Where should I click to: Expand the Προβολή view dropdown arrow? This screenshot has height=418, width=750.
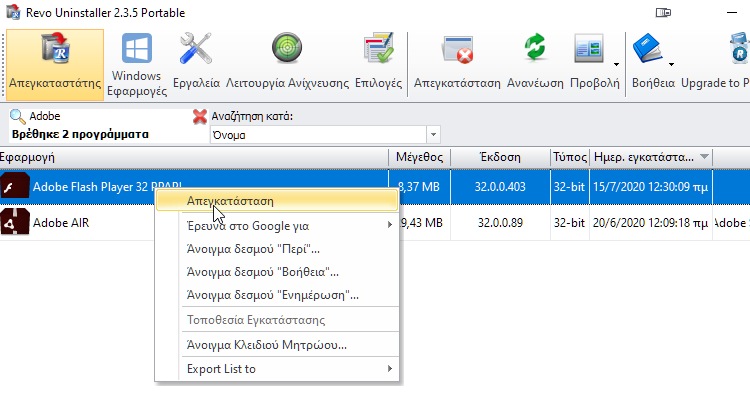click(616, 65)
